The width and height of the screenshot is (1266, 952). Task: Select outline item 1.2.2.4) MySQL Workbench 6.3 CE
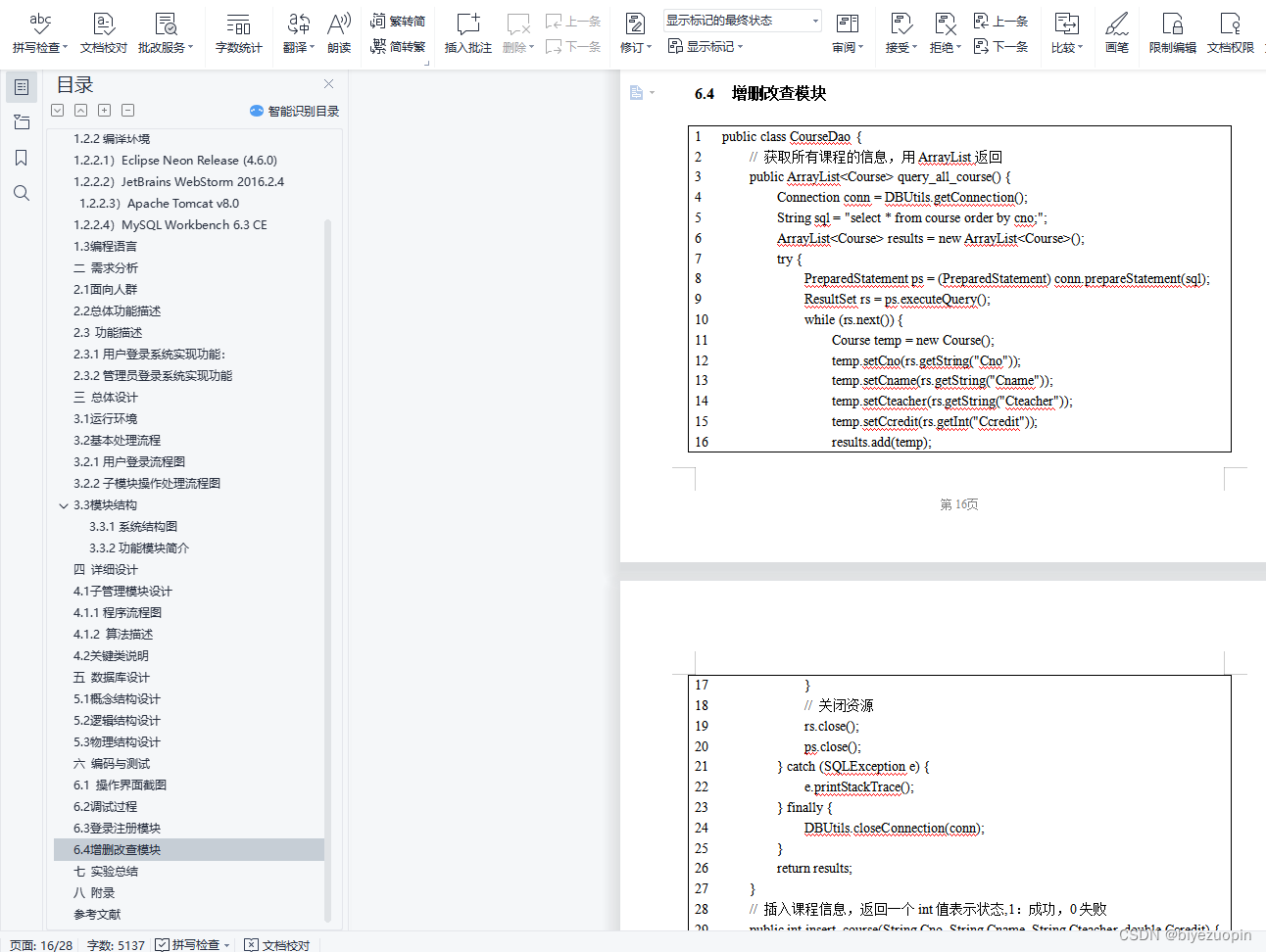coord(170,224)
